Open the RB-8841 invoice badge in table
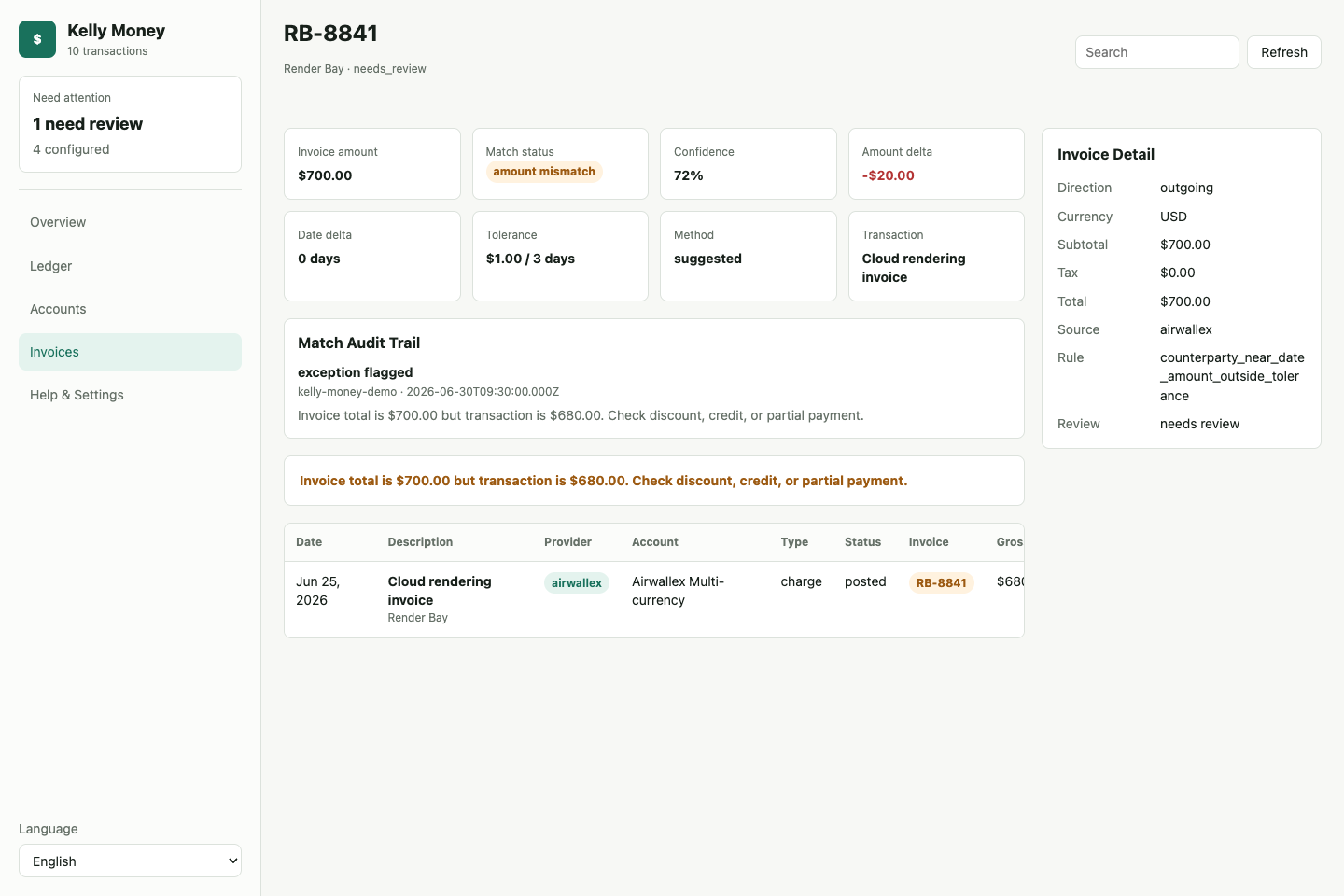Image resolution: width=1344 pixels, height=896 pixels. coord(941,582)
